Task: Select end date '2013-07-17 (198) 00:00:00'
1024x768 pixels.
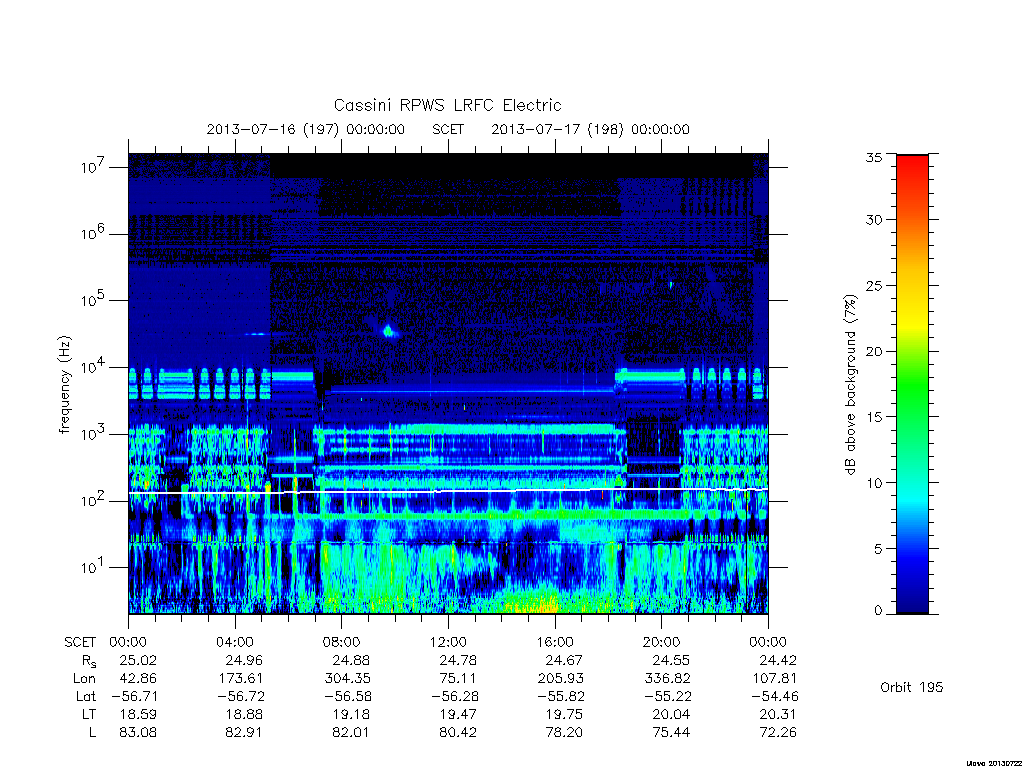Action: [x=590, y=129]
